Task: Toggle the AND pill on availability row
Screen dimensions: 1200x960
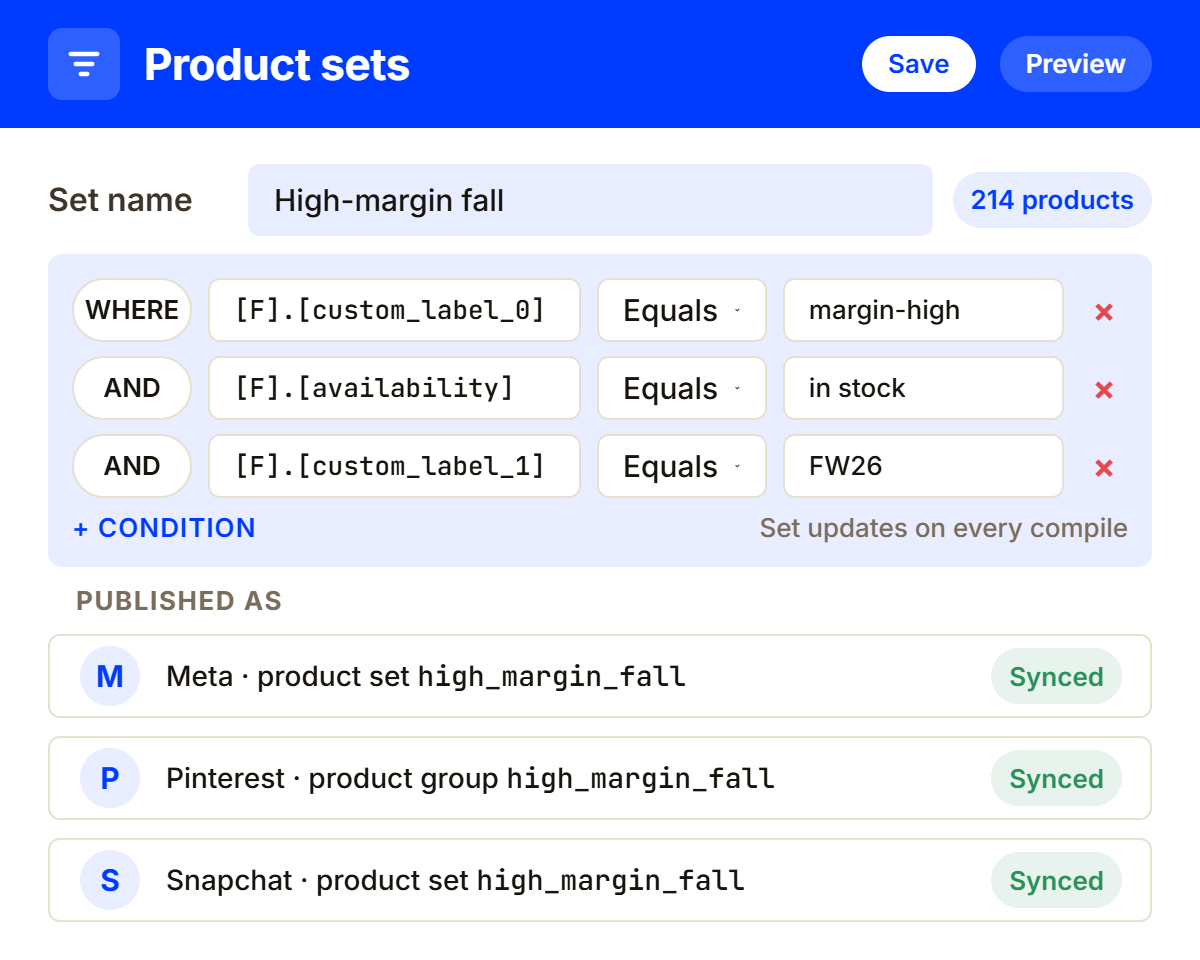Action: 132,388
